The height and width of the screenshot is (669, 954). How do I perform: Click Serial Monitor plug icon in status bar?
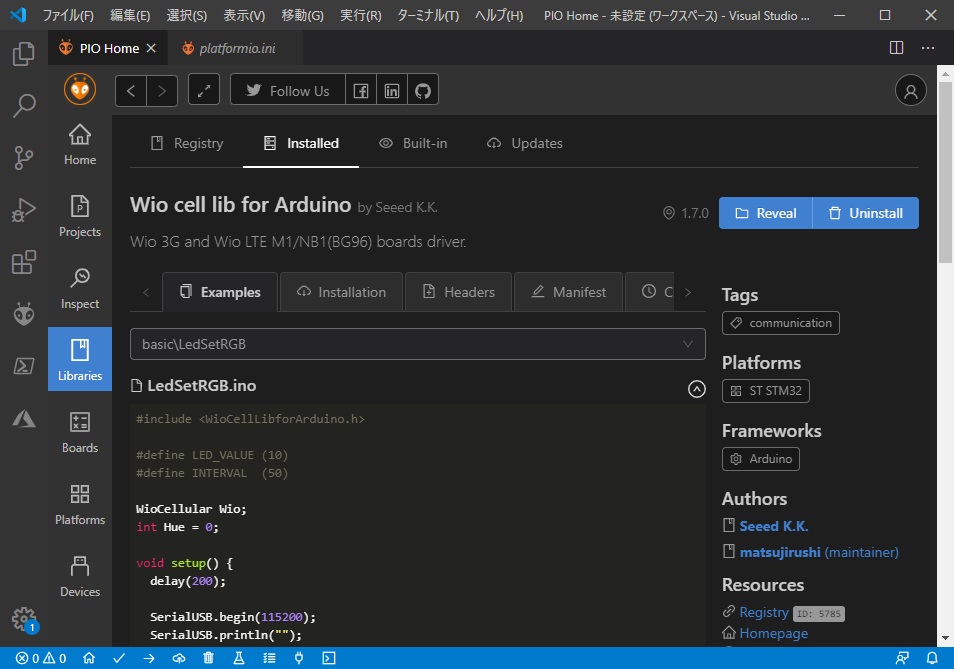coord(299,658)
